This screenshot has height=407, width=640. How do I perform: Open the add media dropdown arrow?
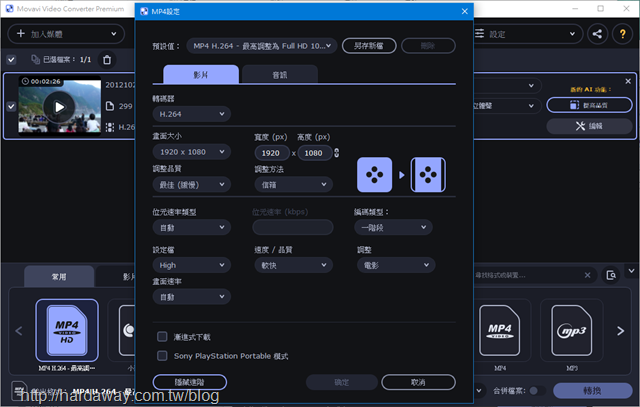point(113,34)
